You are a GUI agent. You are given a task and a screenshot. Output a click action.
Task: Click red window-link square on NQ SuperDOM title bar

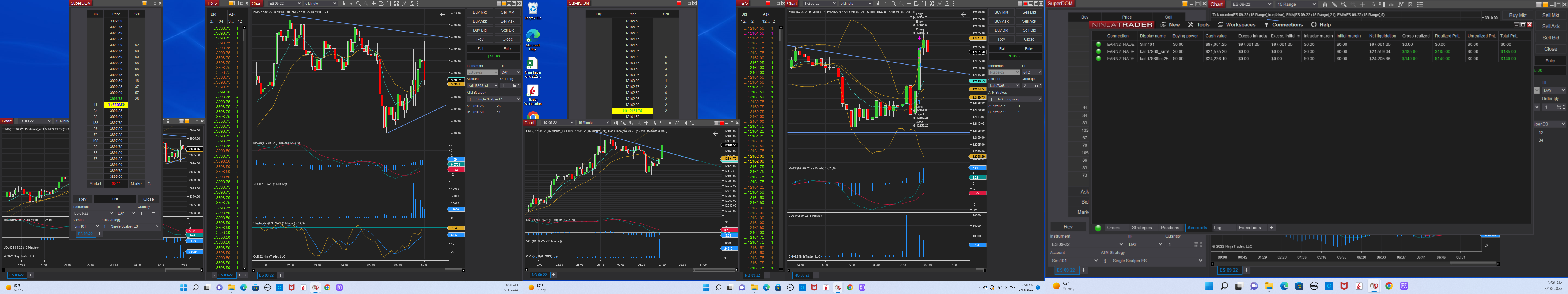679,3
